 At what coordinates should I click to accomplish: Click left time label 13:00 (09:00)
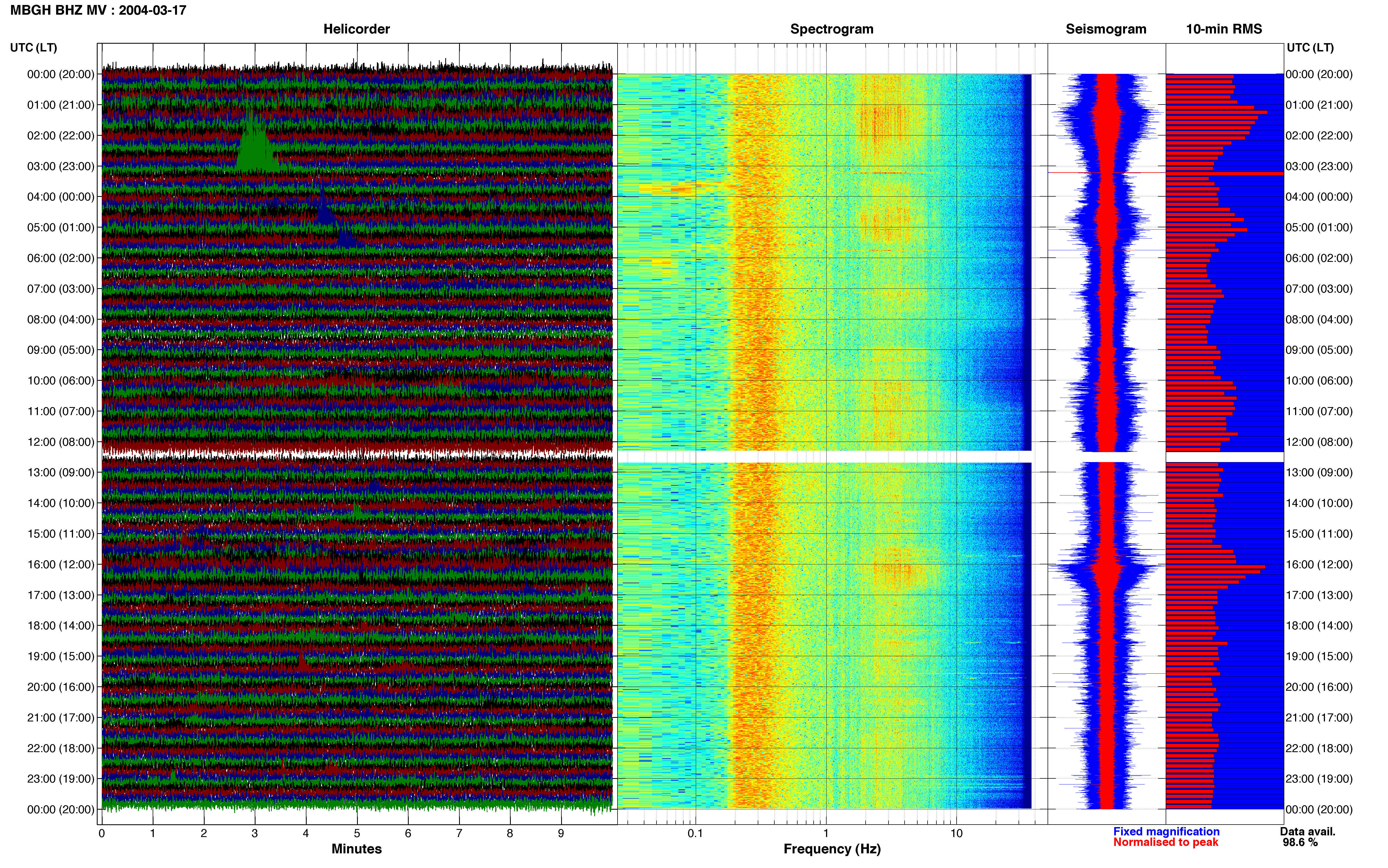pos(60,473)
